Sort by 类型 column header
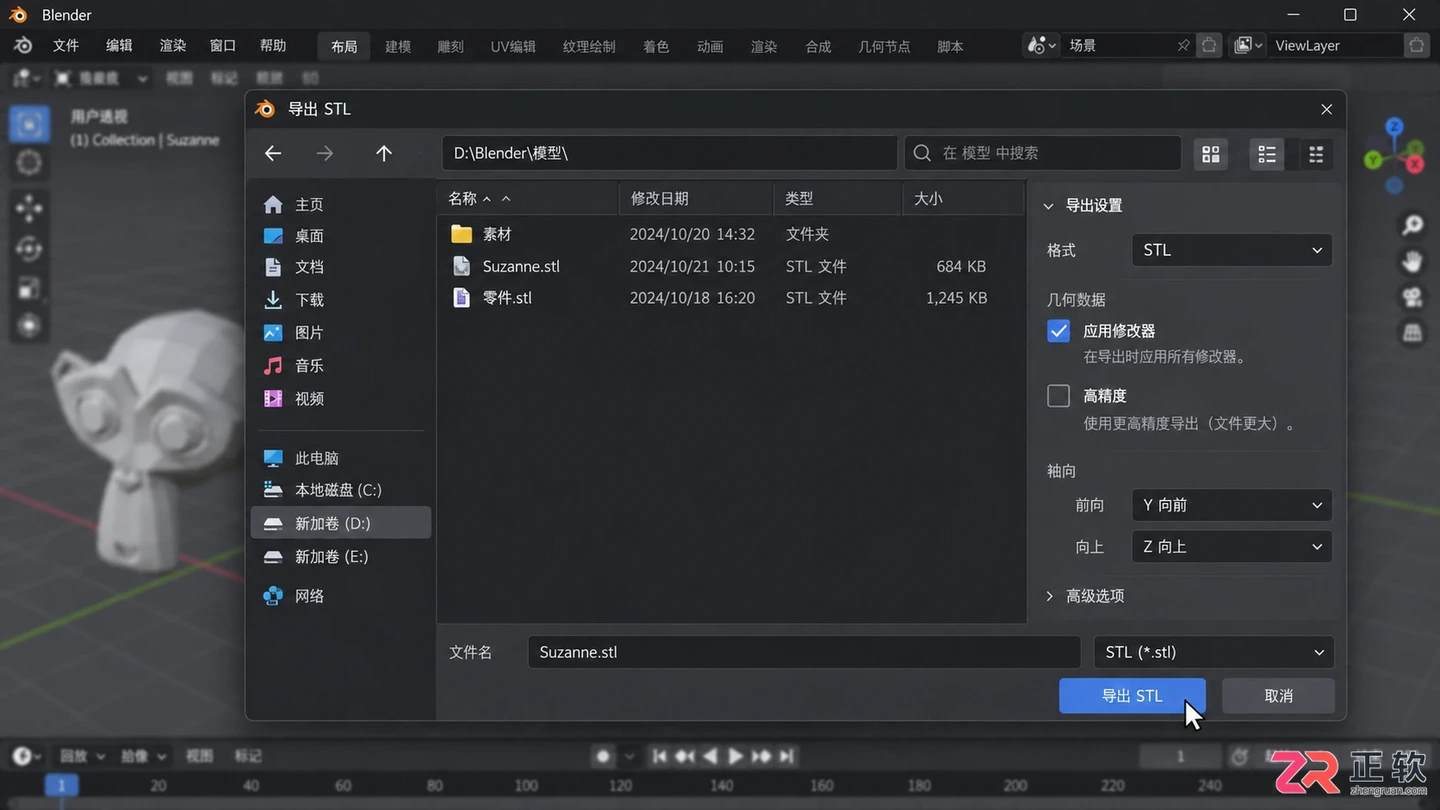This screenshot has width=1440, height=810. (x=838, y=199)
